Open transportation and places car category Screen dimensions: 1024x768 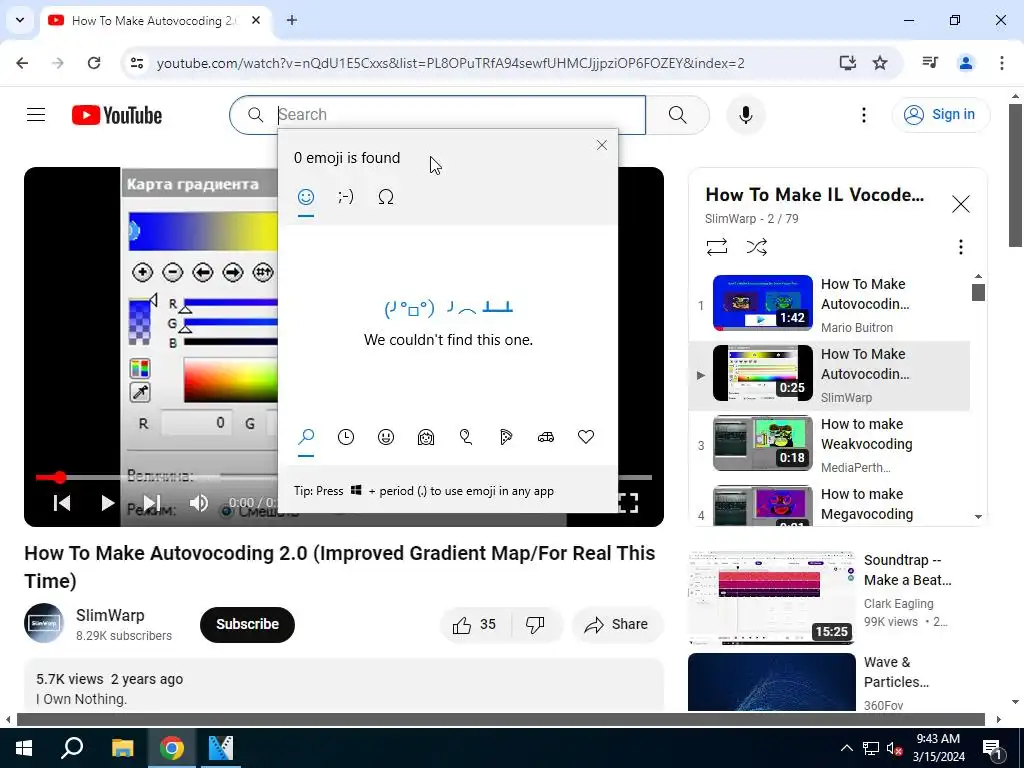pos(546,437)
